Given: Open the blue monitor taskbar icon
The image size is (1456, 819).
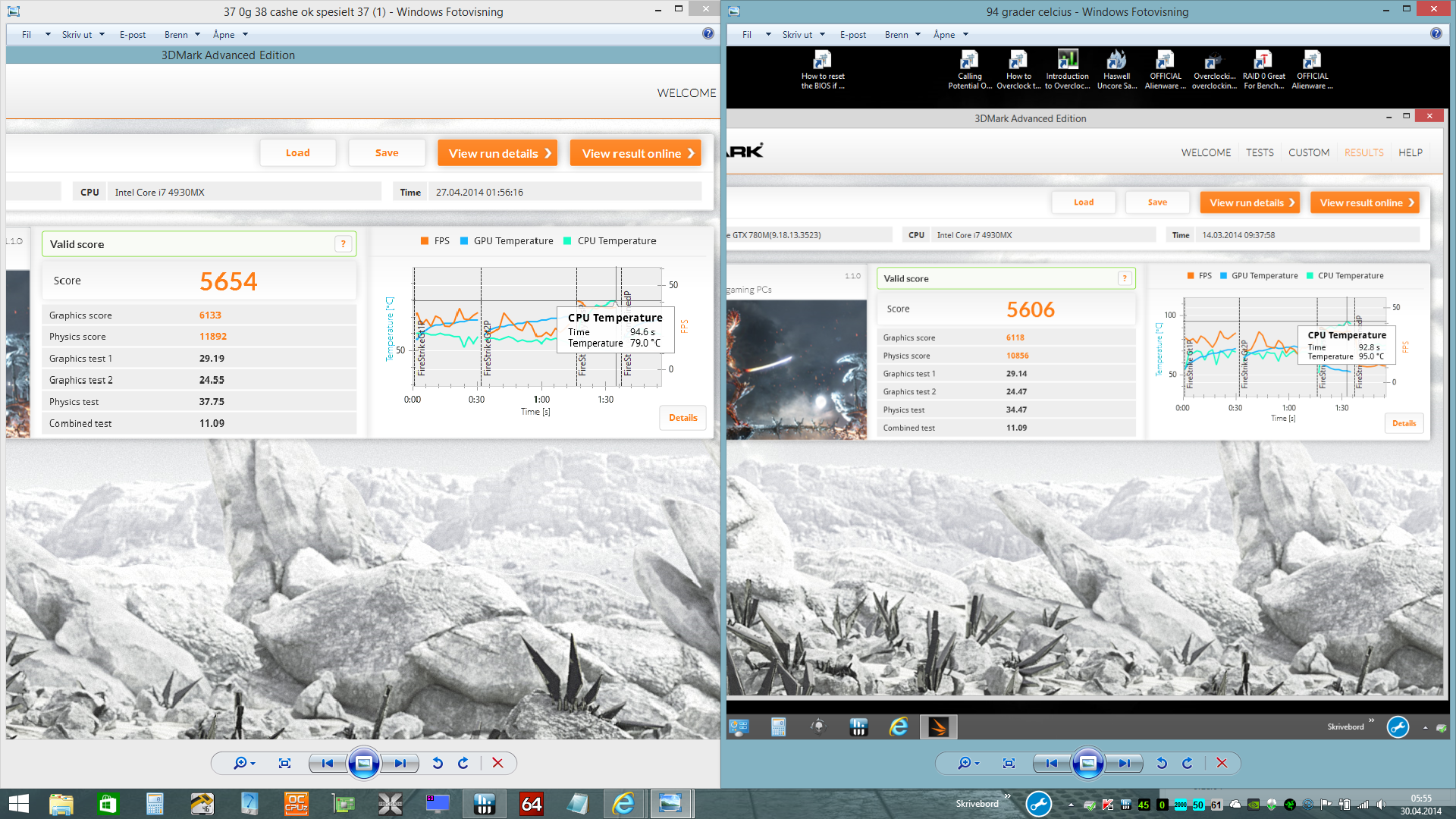Looking at the screenshot, I should [x=438, y=804].
